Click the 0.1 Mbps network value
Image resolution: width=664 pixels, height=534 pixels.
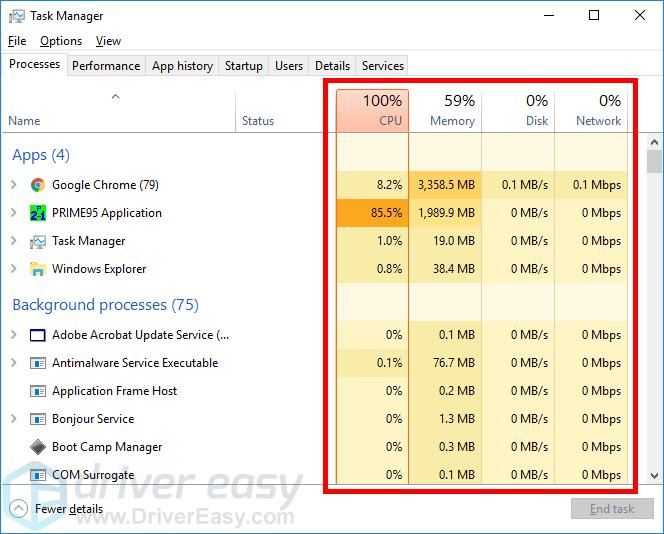pyautogui.click(x=597, y=185)
